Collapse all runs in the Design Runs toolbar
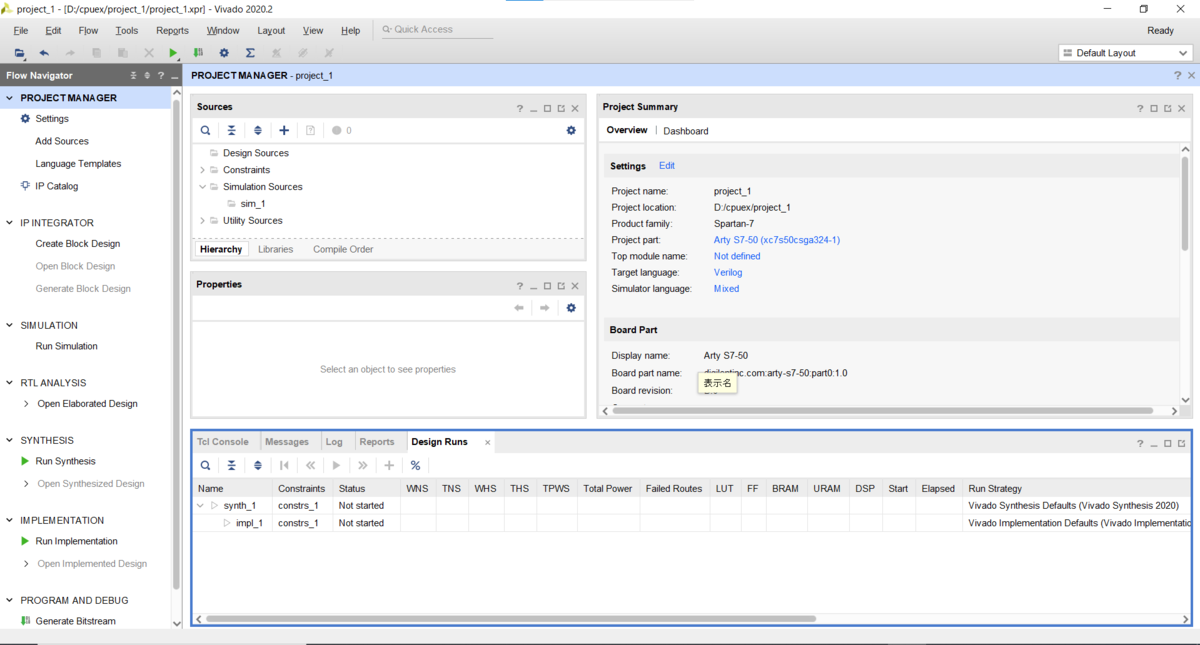 [x=231, y=465]
